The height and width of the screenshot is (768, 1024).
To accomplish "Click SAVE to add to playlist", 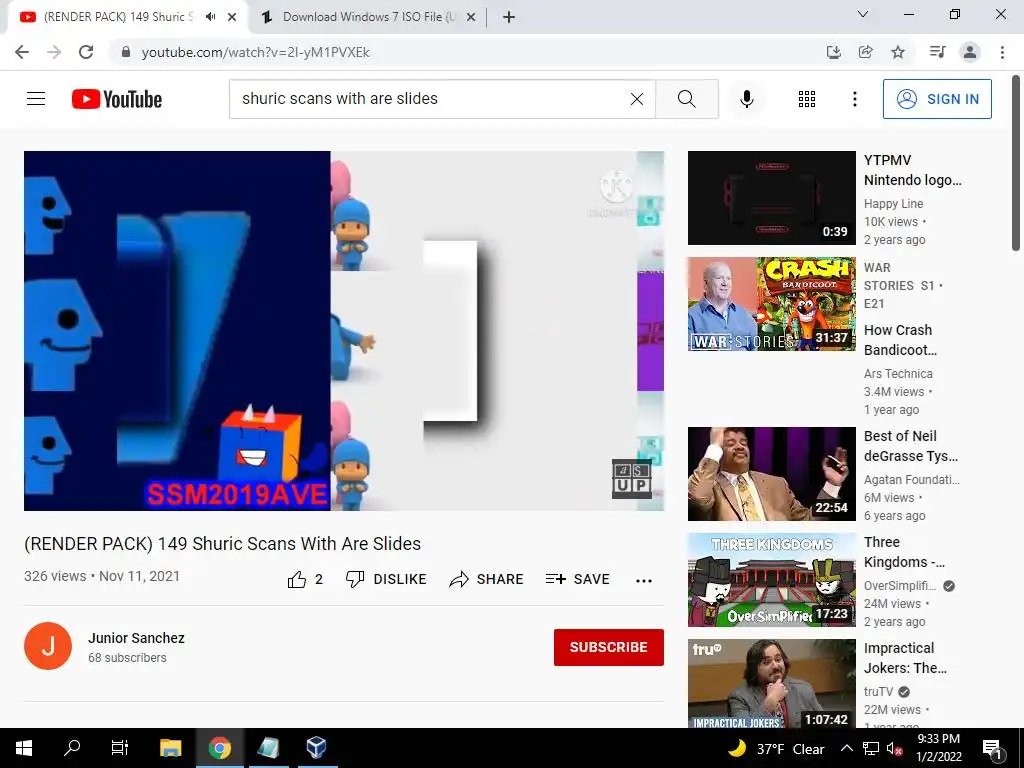I will [577, 579].
